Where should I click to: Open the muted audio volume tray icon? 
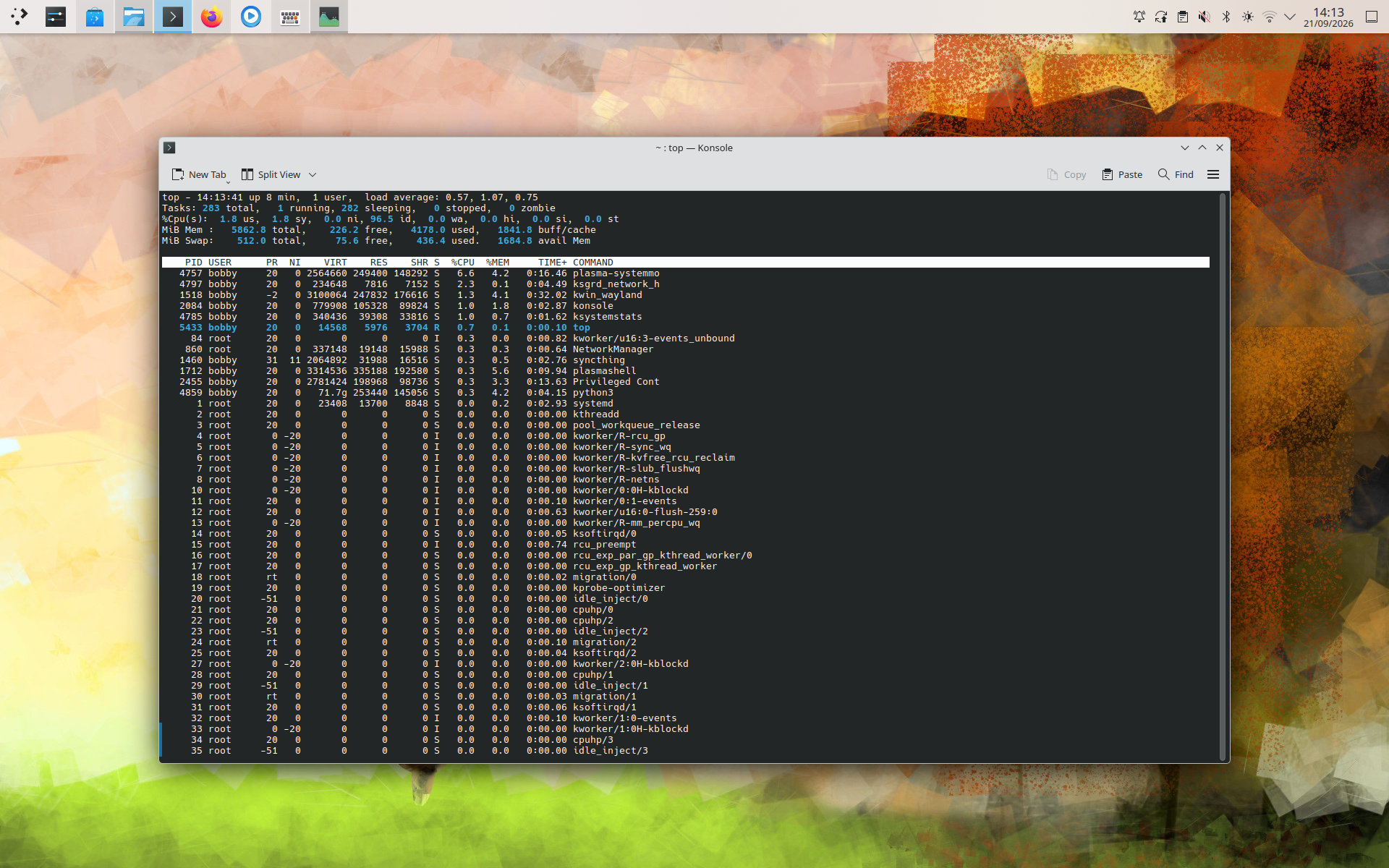pos(1205,17)
